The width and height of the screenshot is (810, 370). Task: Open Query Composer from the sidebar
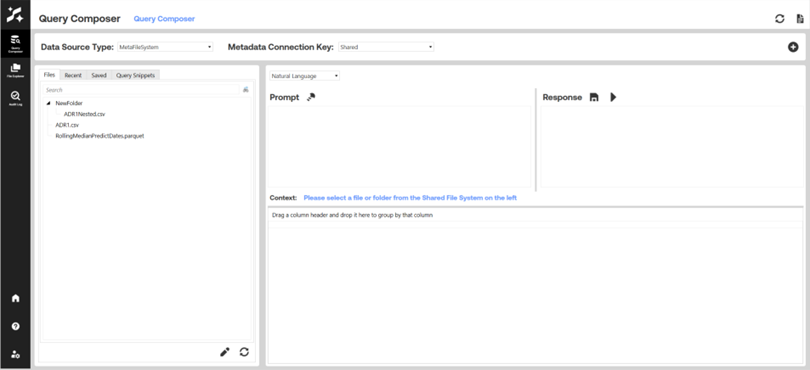click(x=15, y=44)
